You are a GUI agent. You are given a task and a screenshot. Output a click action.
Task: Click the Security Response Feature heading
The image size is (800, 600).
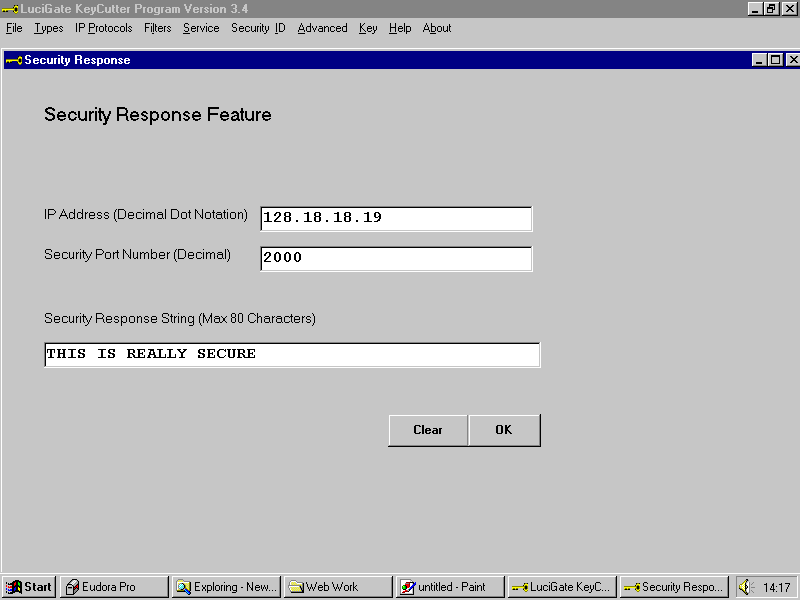tap(158, 115)
